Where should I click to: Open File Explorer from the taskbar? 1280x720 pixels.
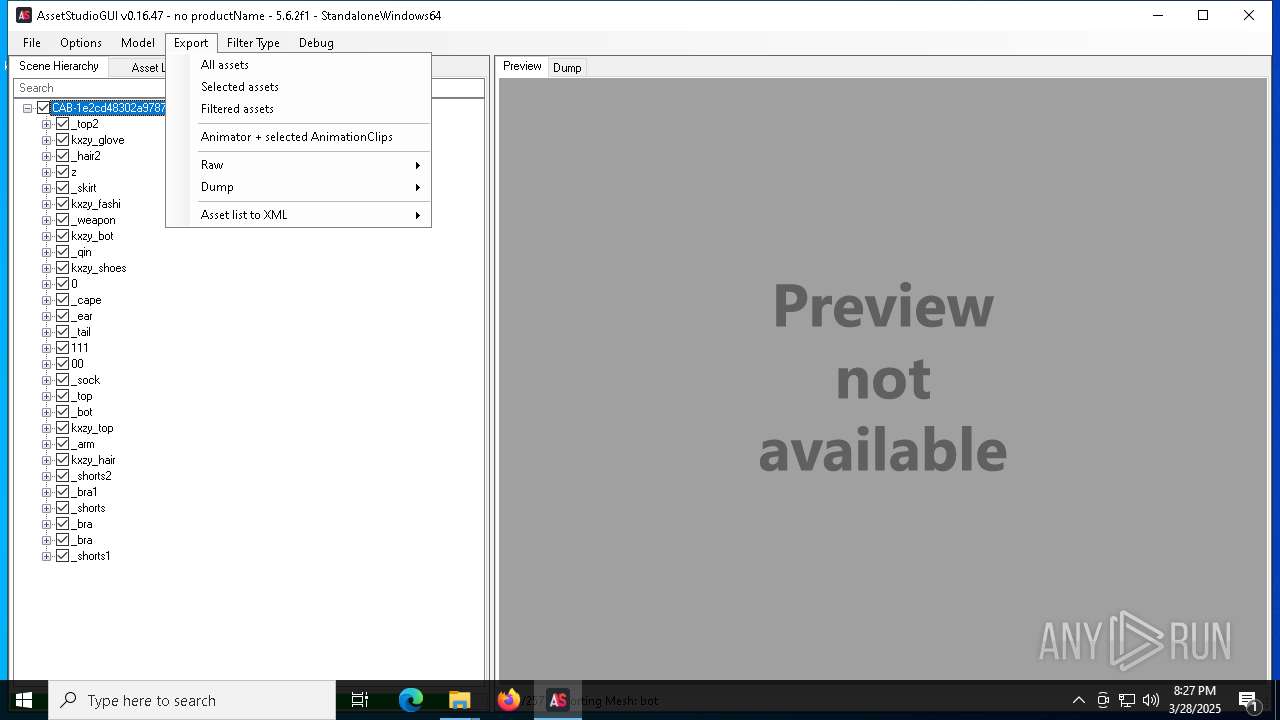coord(459,700)
